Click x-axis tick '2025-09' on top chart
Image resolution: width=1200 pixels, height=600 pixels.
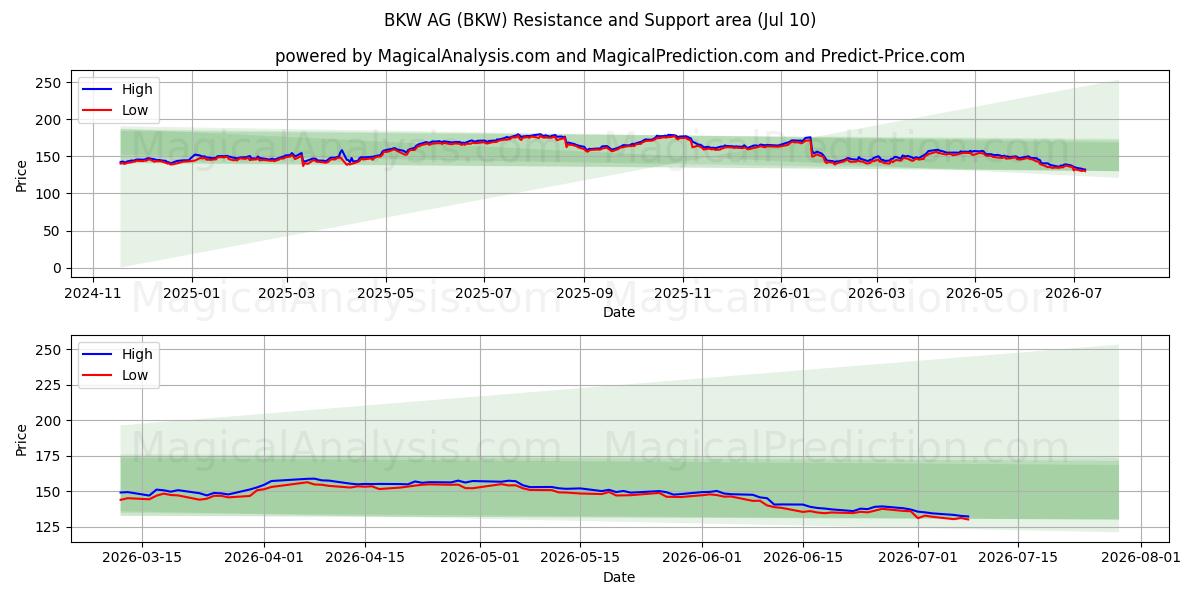click(584, 293)
